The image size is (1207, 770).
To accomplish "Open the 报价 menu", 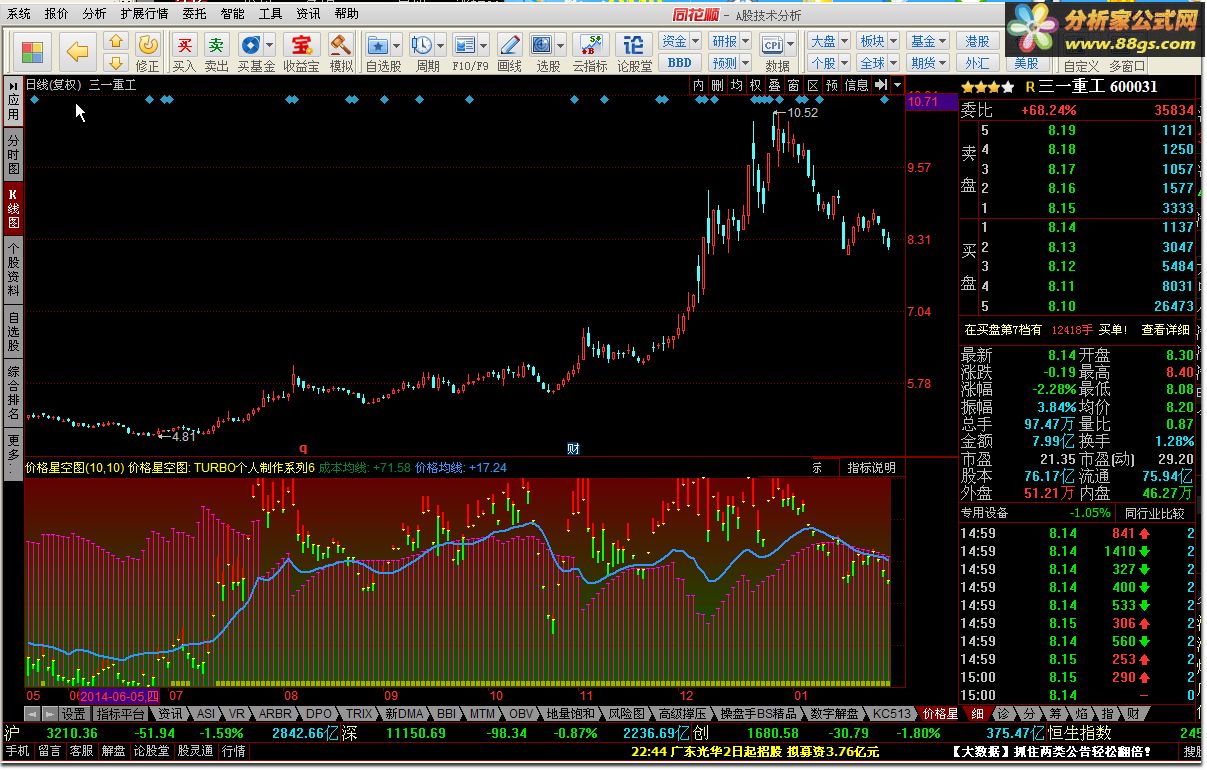I will 57,14.
